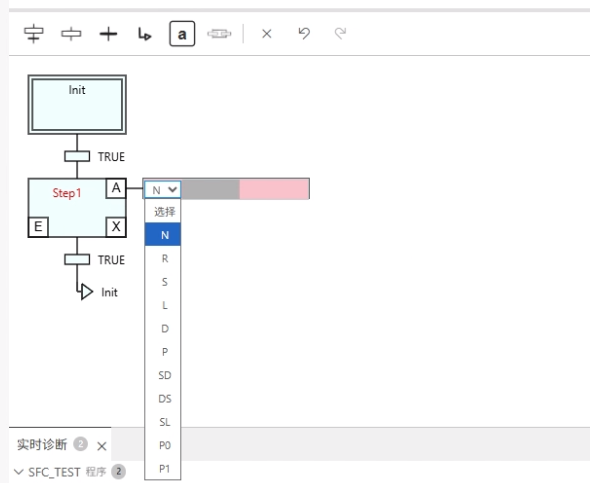The width and height of the screenshot is (590, 483).
Task: Choose qualifier R in dropdown list
Action: point(163,258)
